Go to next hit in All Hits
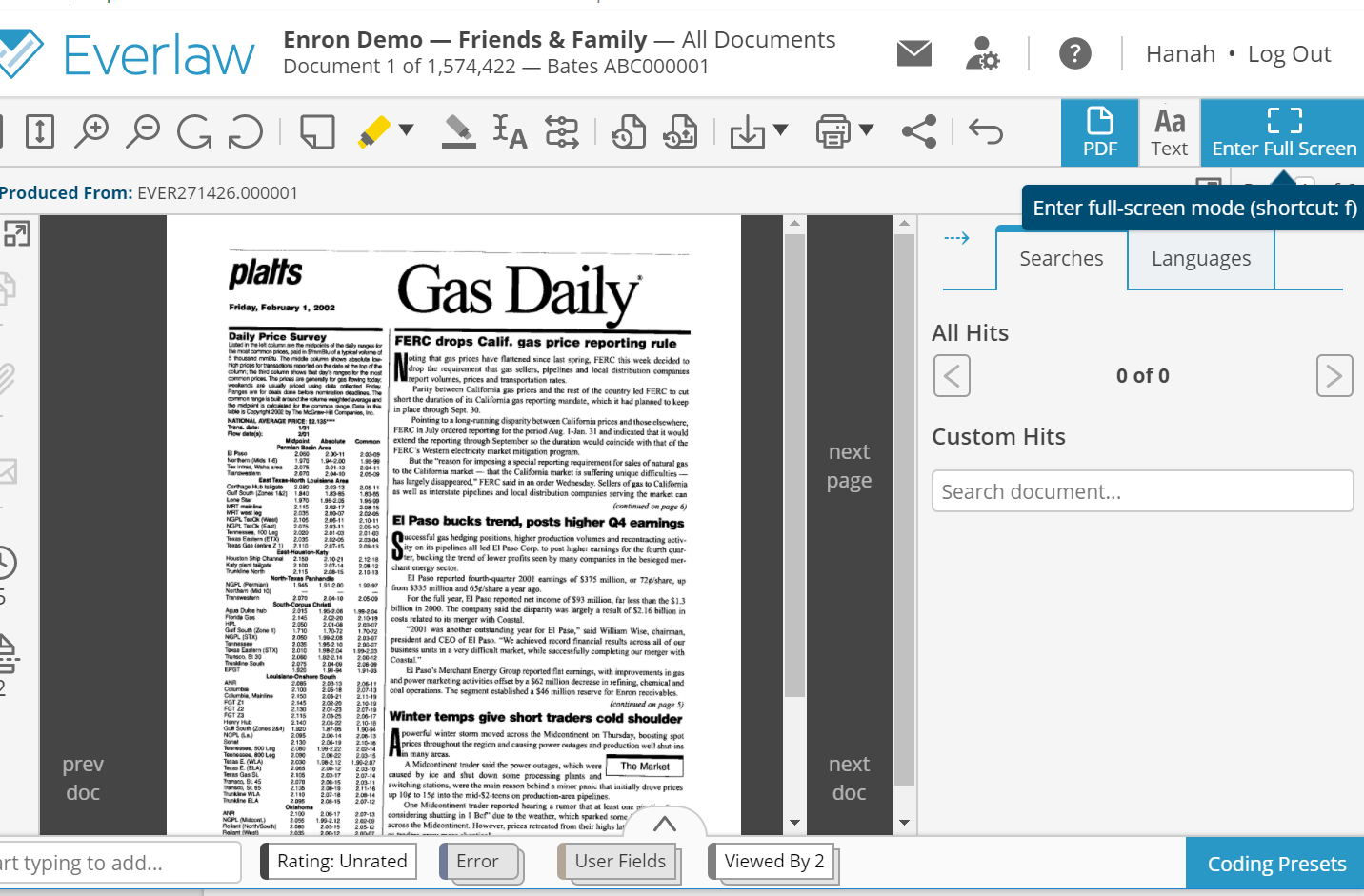The height and width of the screenshot is (896, 1364). point(1334,376)
